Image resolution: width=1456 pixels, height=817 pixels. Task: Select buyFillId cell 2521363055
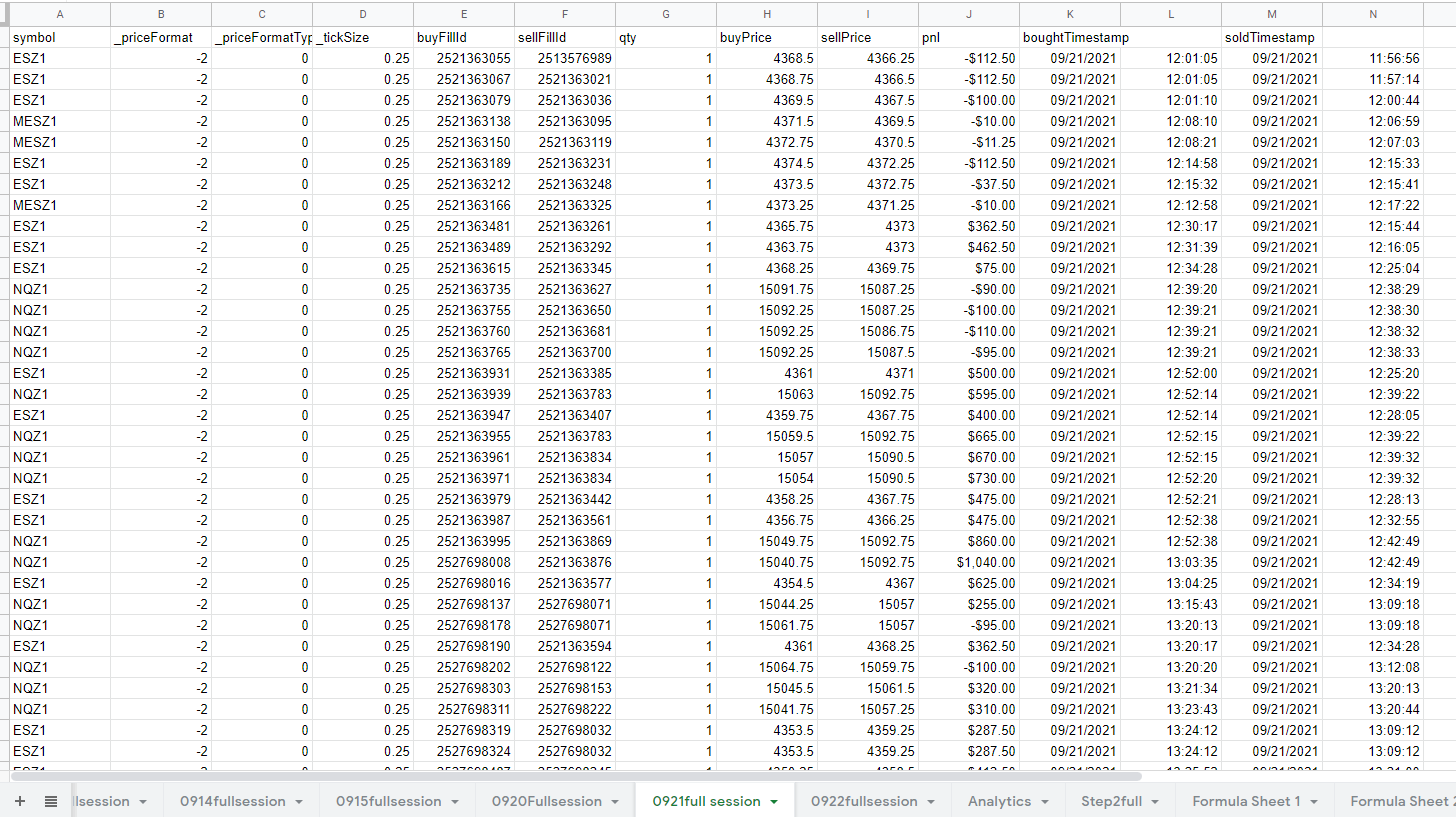pos(464,58)
